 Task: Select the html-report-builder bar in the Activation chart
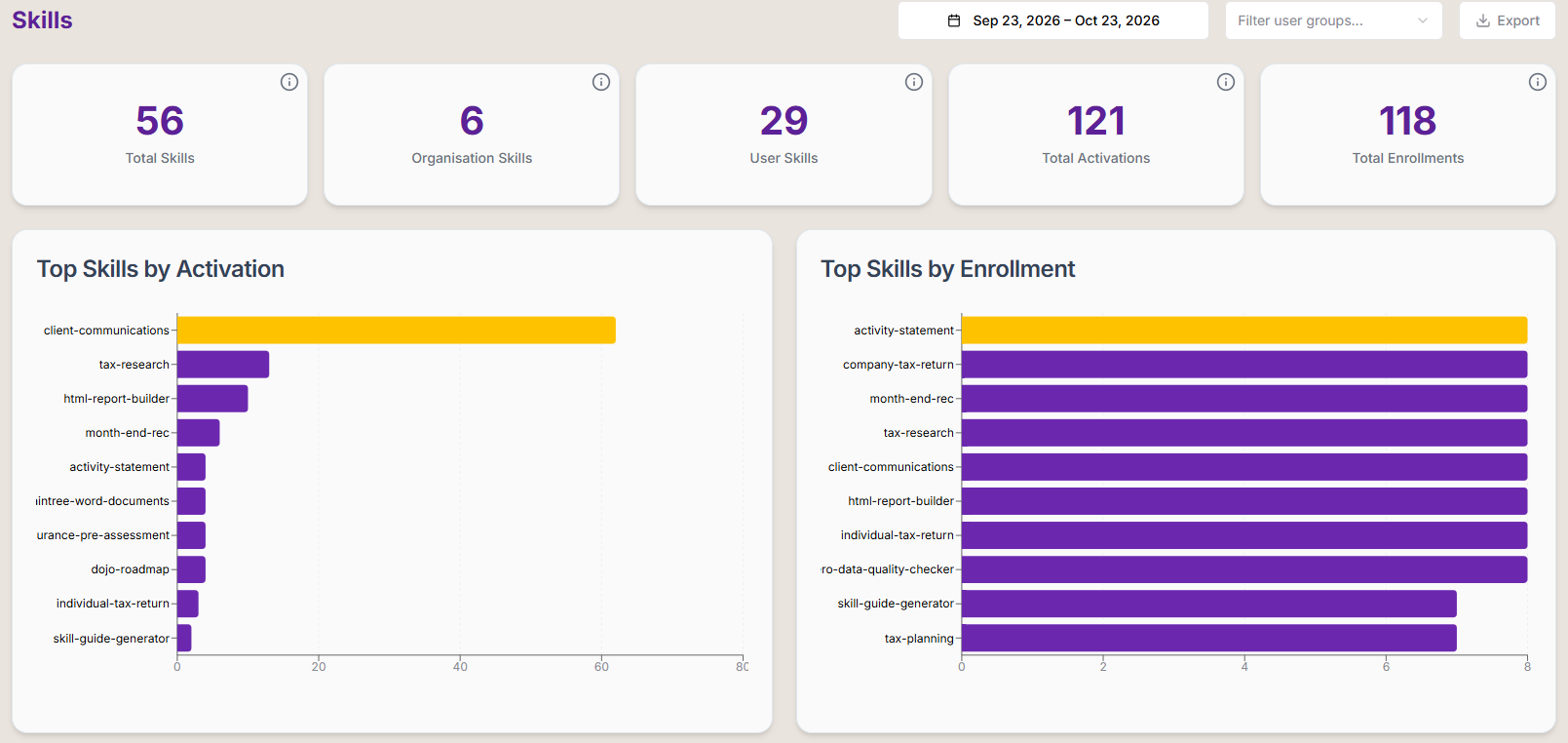tap(212, 399)
